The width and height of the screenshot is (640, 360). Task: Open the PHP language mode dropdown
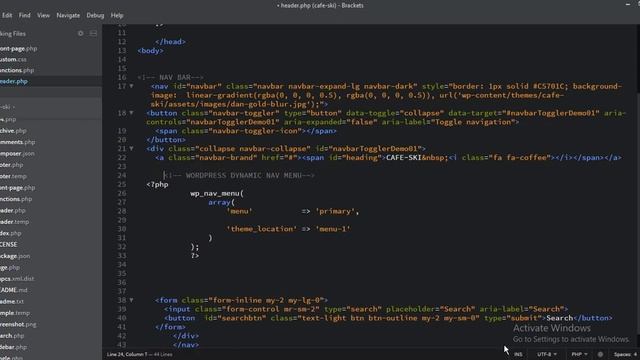[x=579, y=354]
